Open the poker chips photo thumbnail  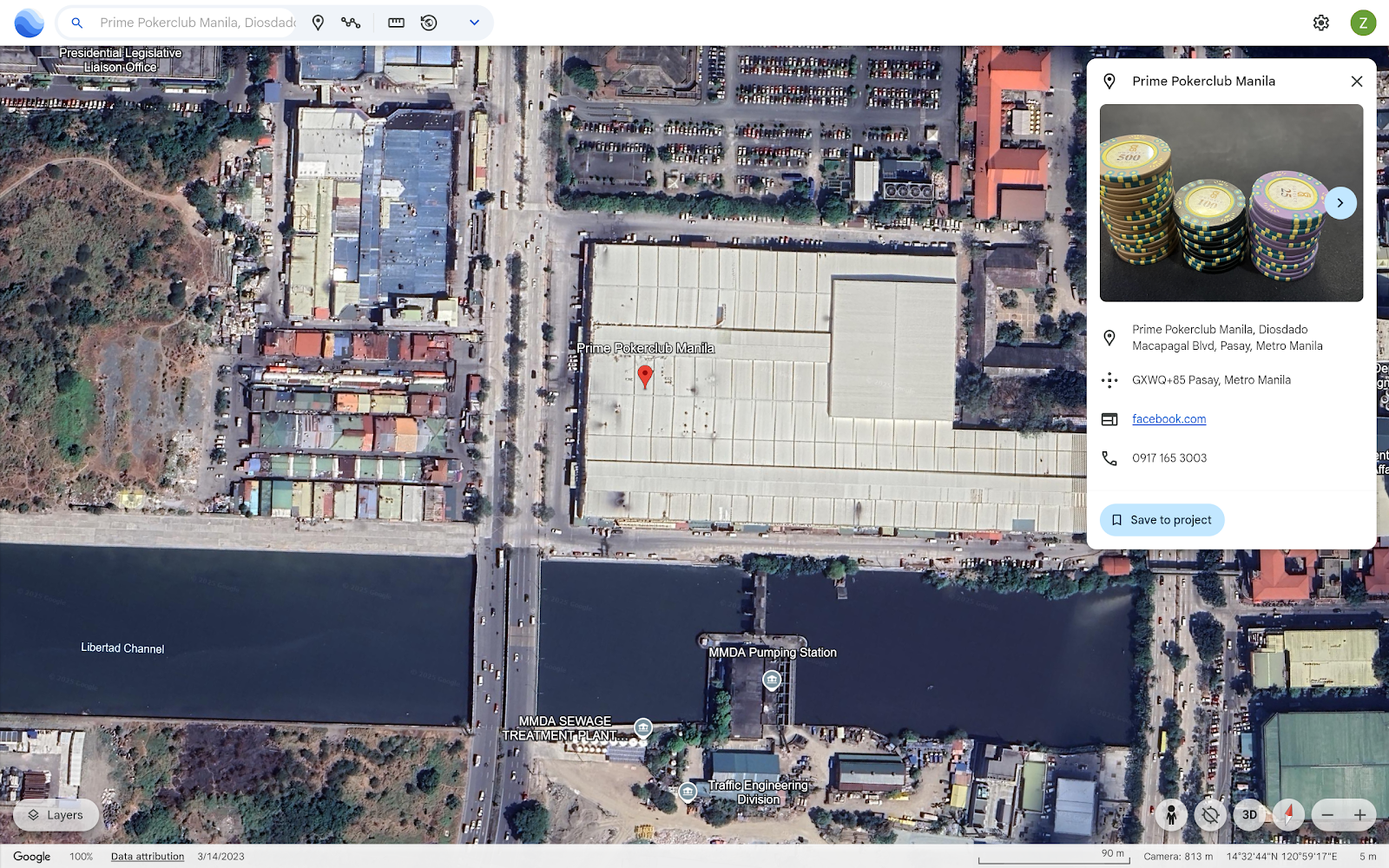pos(1231,203)
